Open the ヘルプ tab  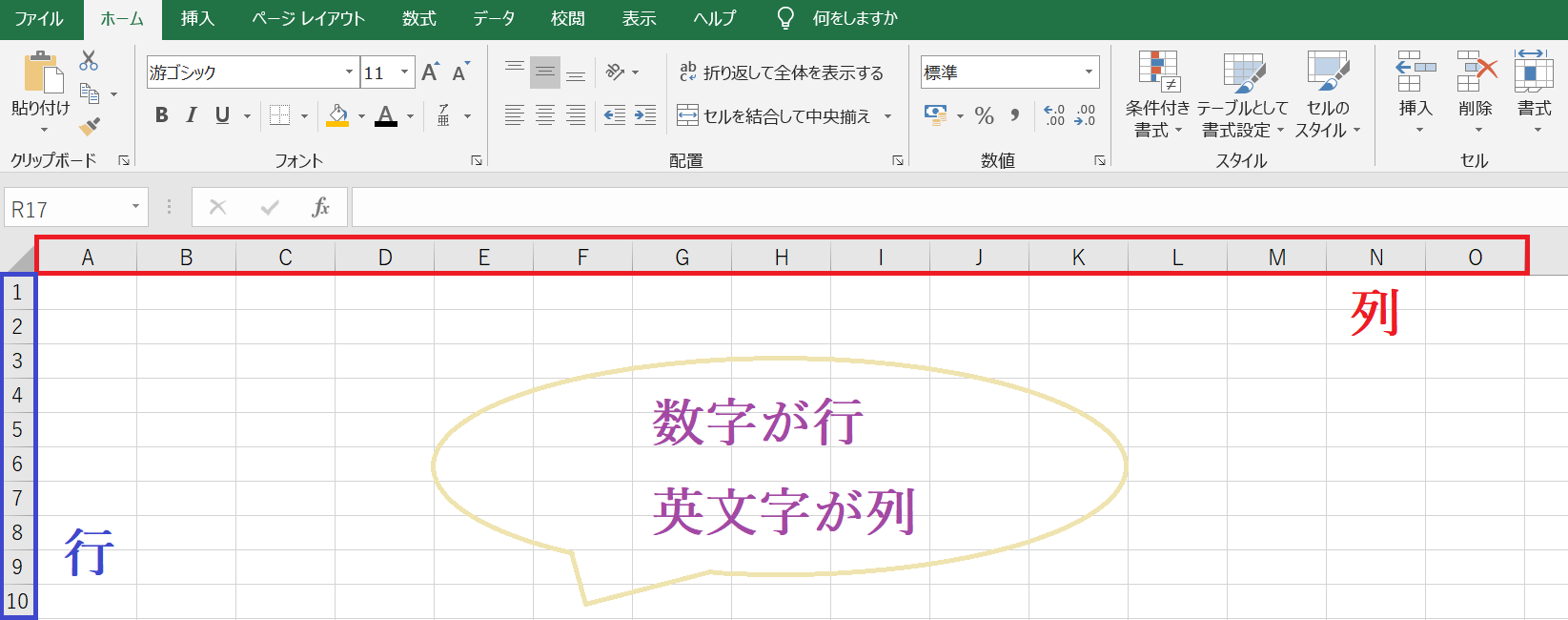click(715, 18)
